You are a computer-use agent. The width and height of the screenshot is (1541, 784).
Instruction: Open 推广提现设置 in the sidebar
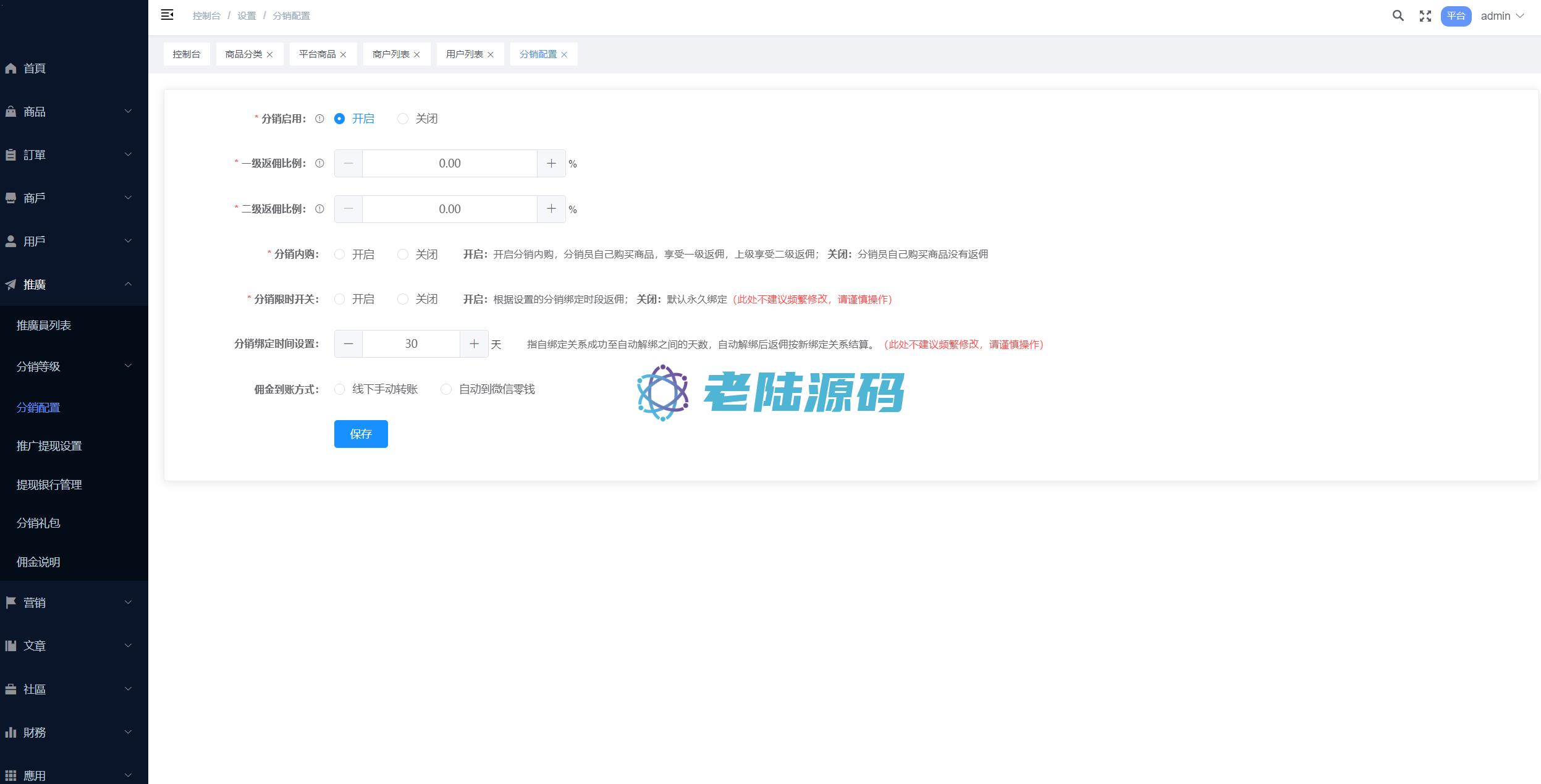49,446
